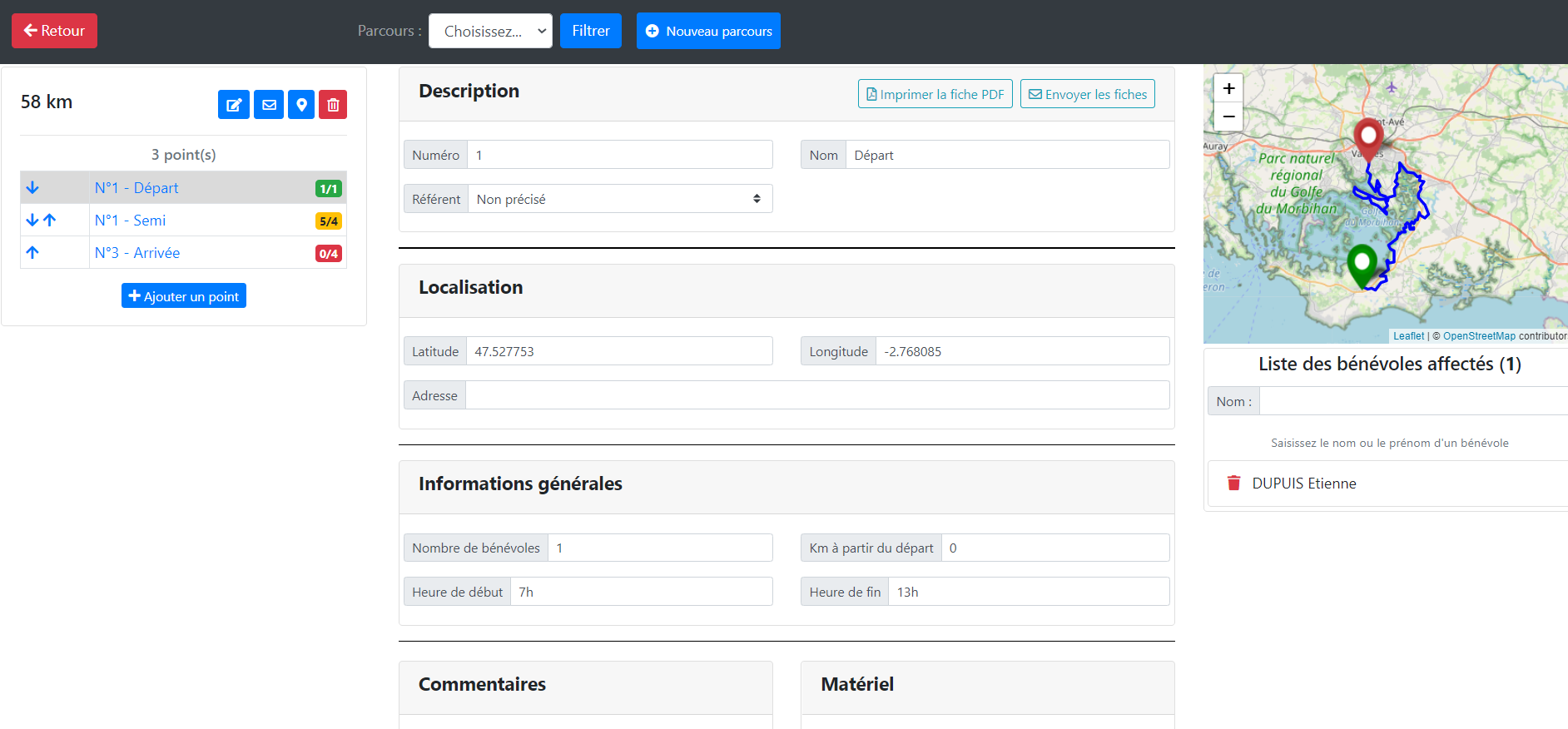The height and width of the screenshot is (729, 1568).
Task: Delete the route with red trash button
Action: point(333,105)
